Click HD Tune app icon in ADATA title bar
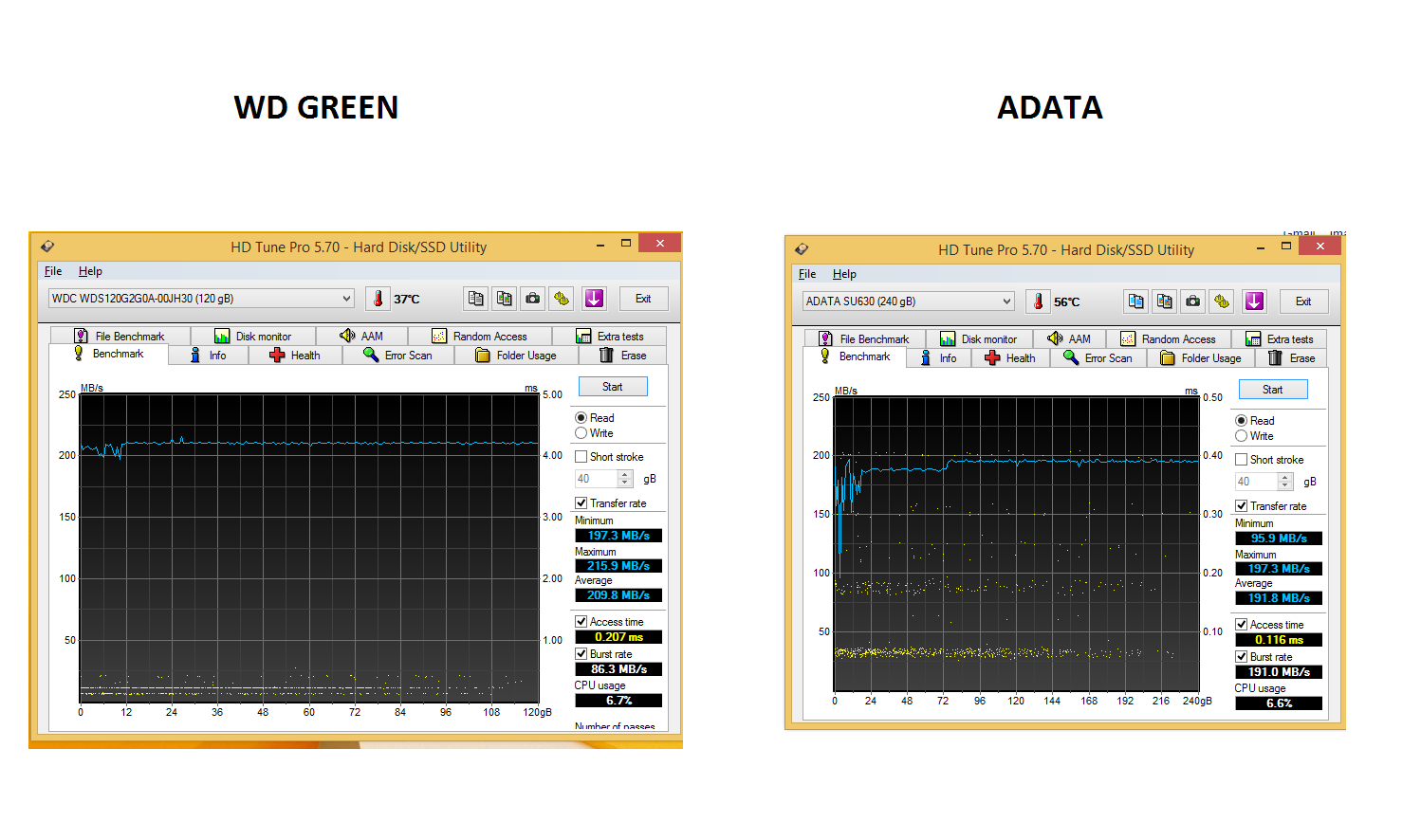Viewport: 1421px width, 840px height. coord(802,249)
